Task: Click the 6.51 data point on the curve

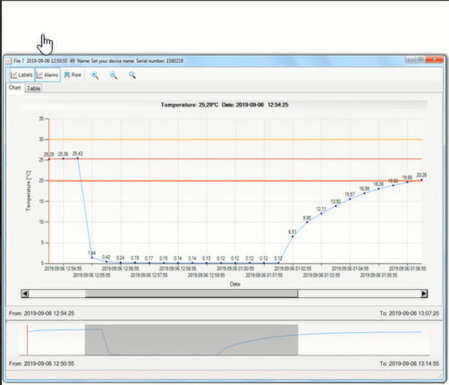Action: pos(293,236)
